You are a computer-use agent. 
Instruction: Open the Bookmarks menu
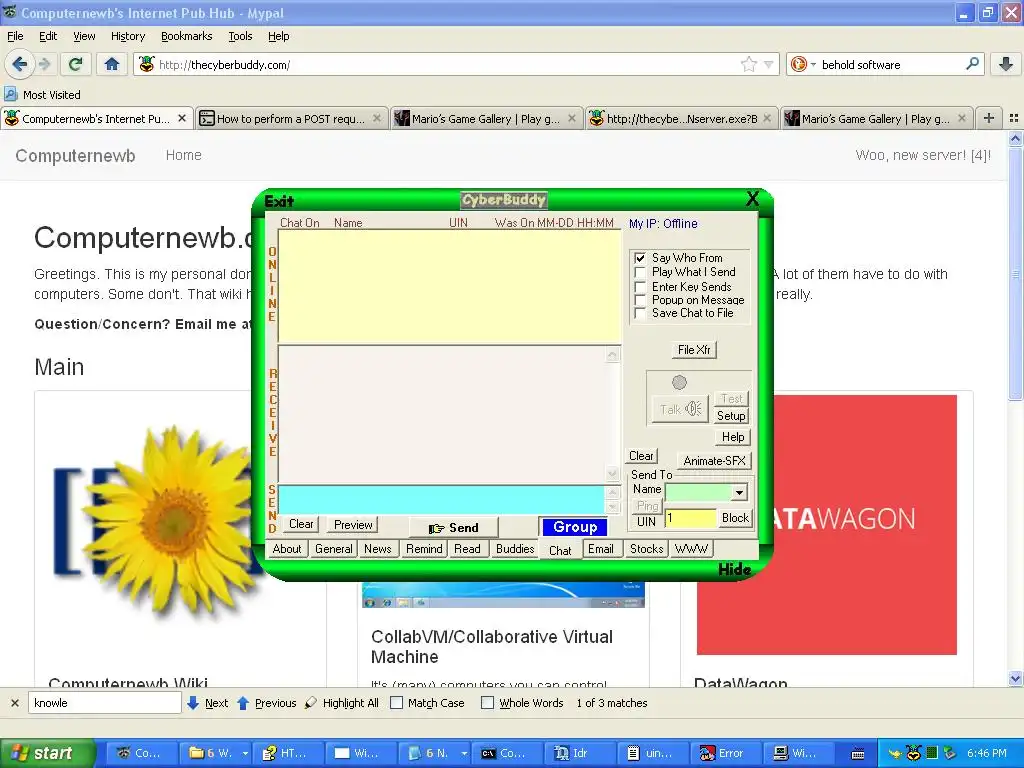pyautogui.click(x=186, y=36)
